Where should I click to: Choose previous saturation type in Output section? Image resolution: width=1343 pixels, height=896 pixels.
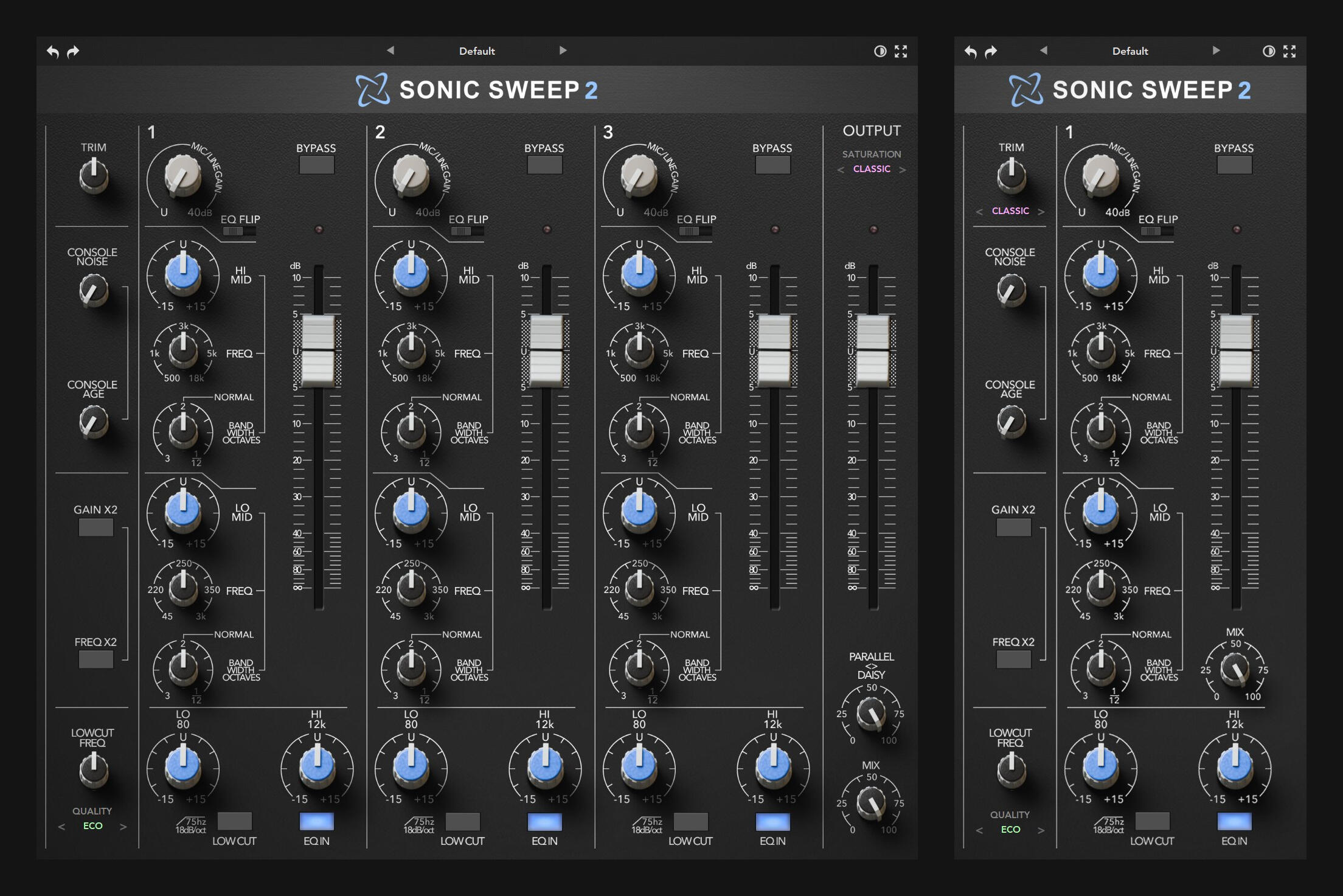click(841, 170)
